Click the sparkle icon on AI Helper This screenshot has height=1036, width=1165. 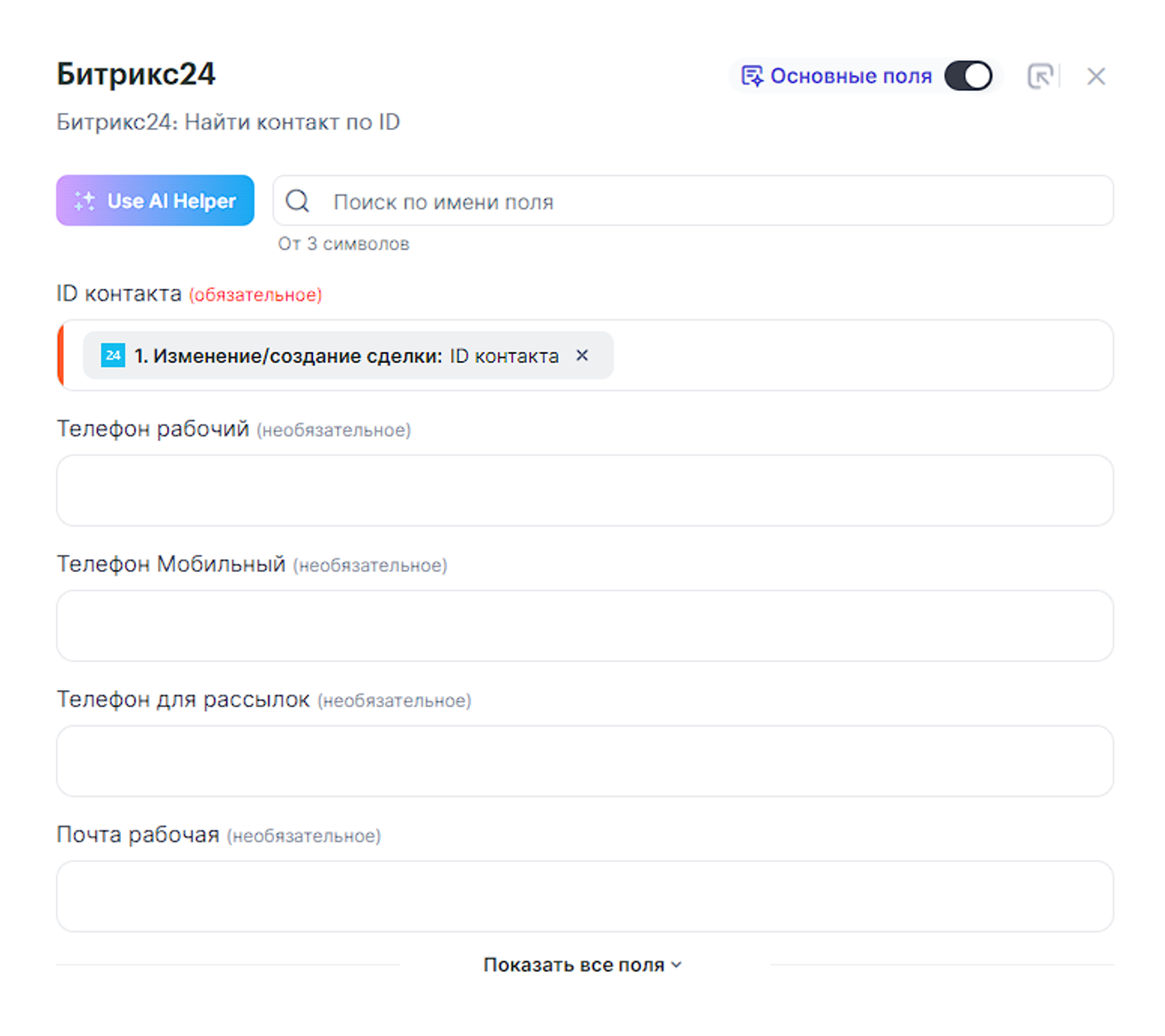tap(84, 201)
